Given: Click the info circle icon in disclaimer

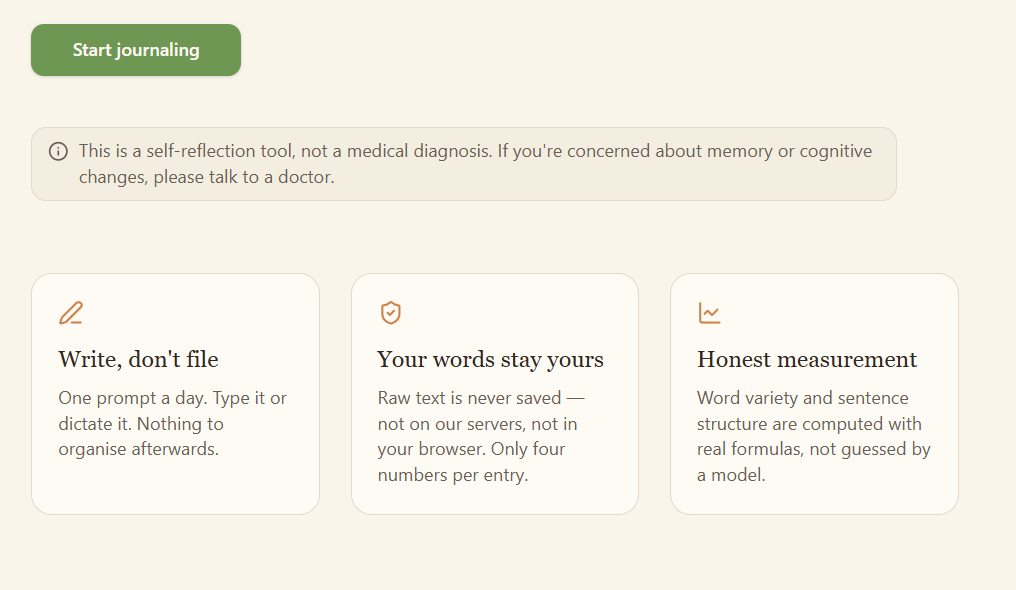Looking at the screenshot, I should pos(58,152).
